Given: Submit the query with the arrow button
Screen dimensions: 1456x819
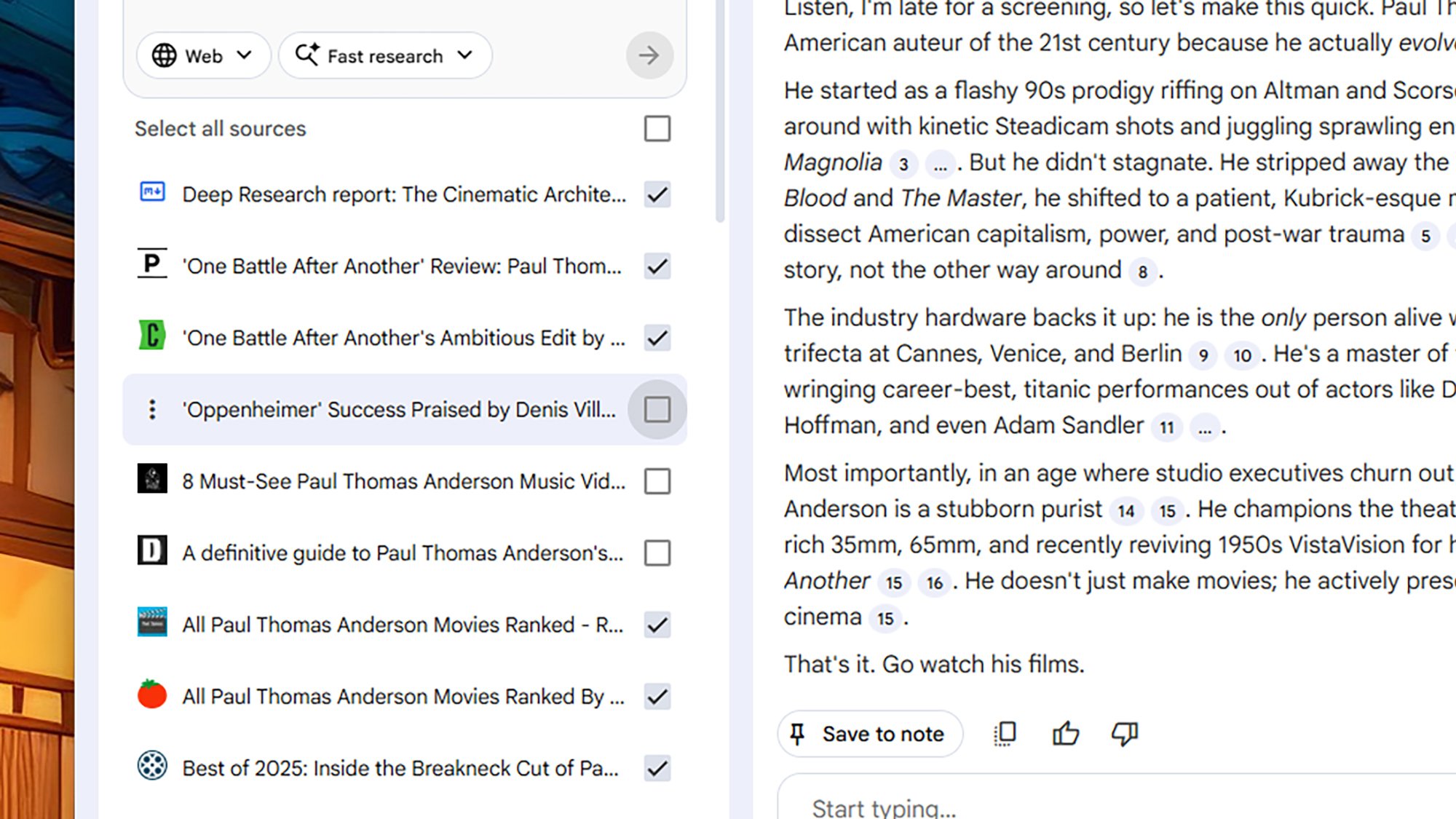Looking at the screenshot, I should [648, 55].
